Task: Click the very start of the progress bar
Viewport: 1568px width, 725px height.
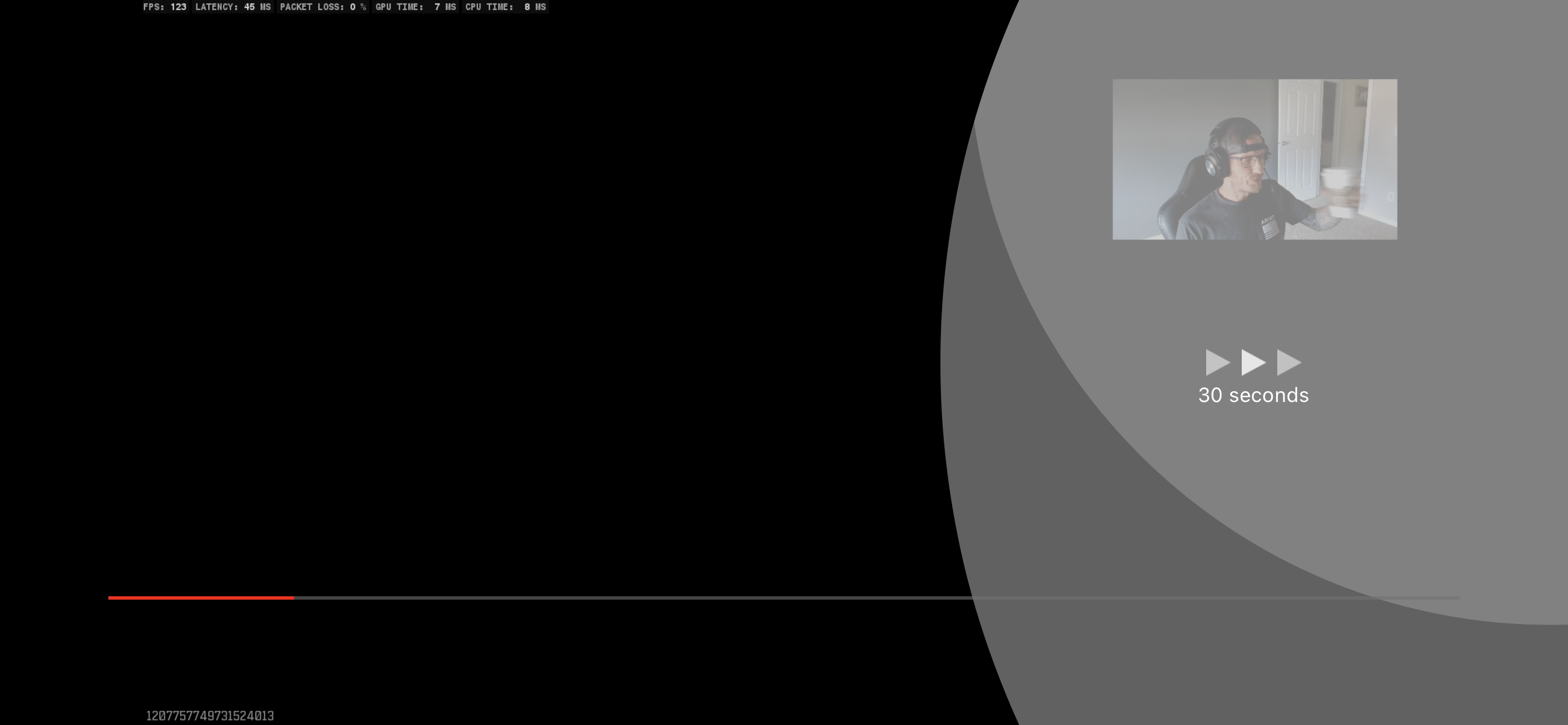Action: coord(110,598)
